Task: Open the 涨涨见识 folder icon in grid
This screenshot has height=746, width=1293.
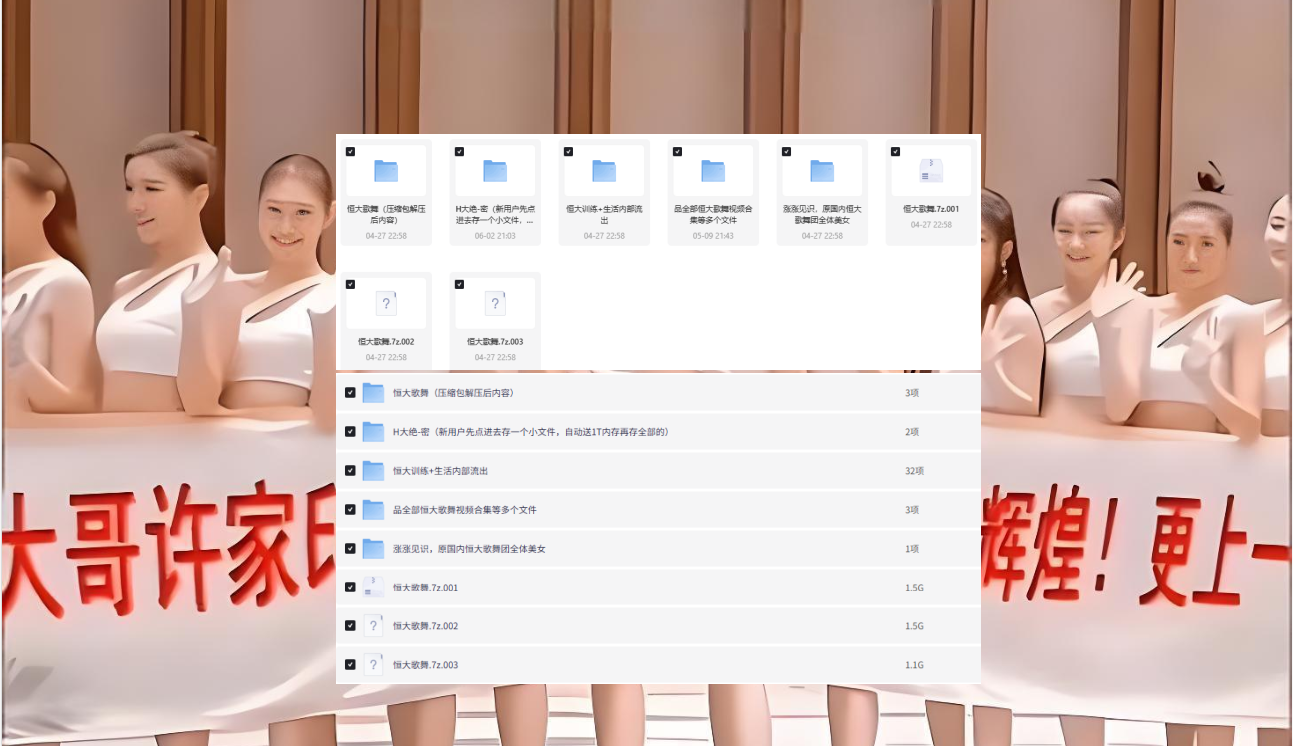Action: pyautogui.click(x=822, y=170)
